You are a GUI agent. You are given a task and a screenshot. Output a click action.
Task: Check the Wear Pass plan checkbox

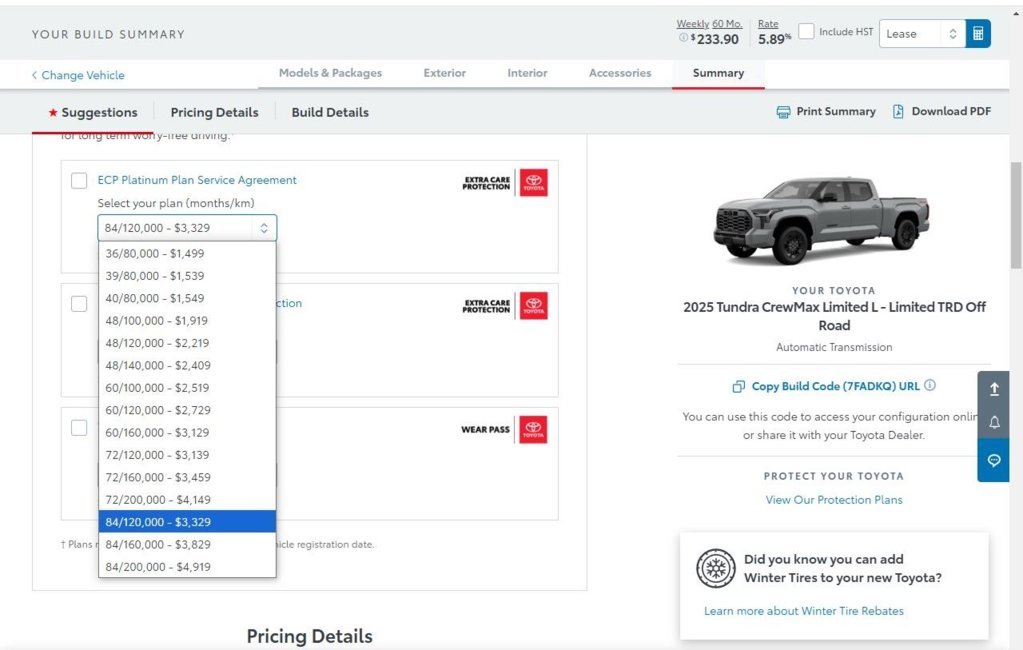pyautogui.click(x=79, y=428)
